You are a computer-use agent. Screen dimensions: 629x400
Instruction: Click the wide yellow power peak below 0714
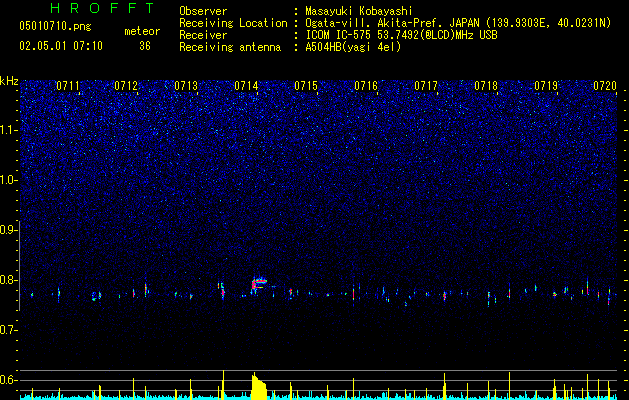pyautogui.click(x=259, y=386)
